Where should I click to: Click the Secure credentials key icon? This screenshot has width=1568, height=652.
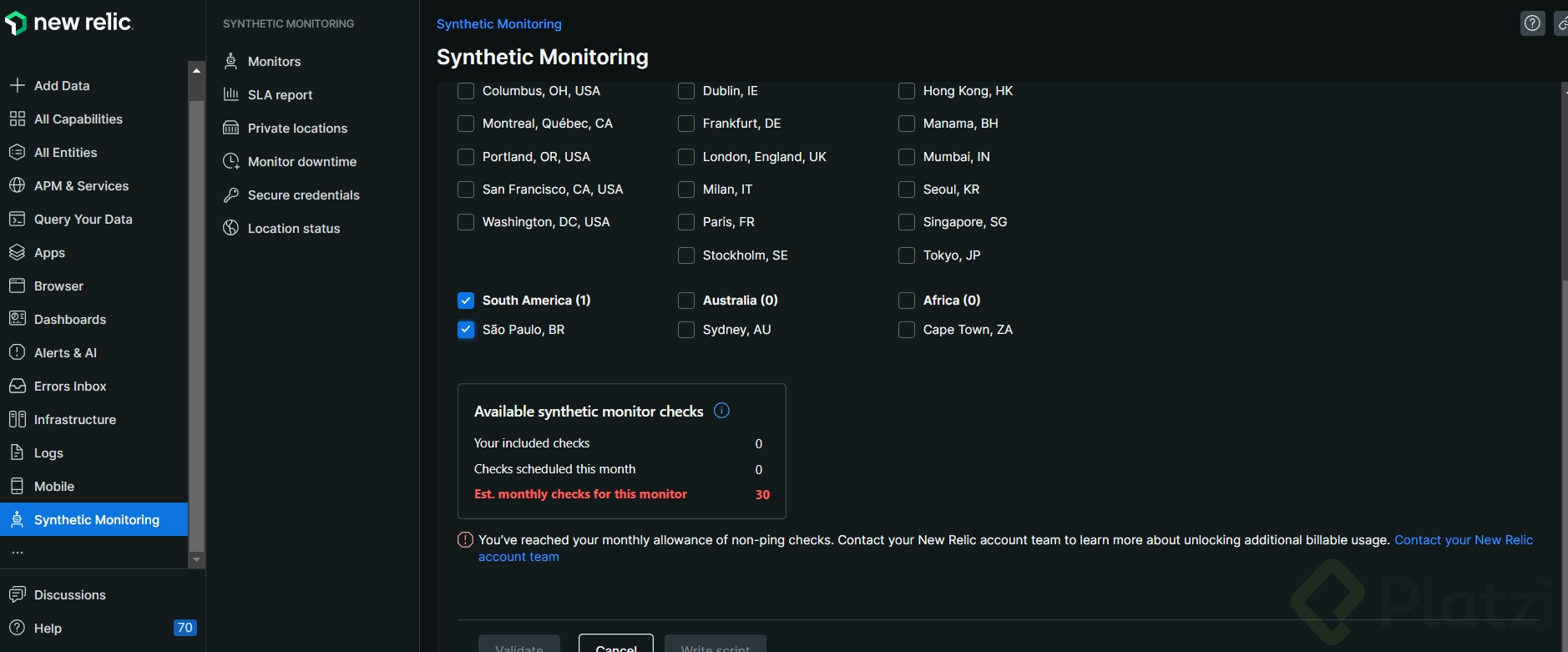point(231,195)
